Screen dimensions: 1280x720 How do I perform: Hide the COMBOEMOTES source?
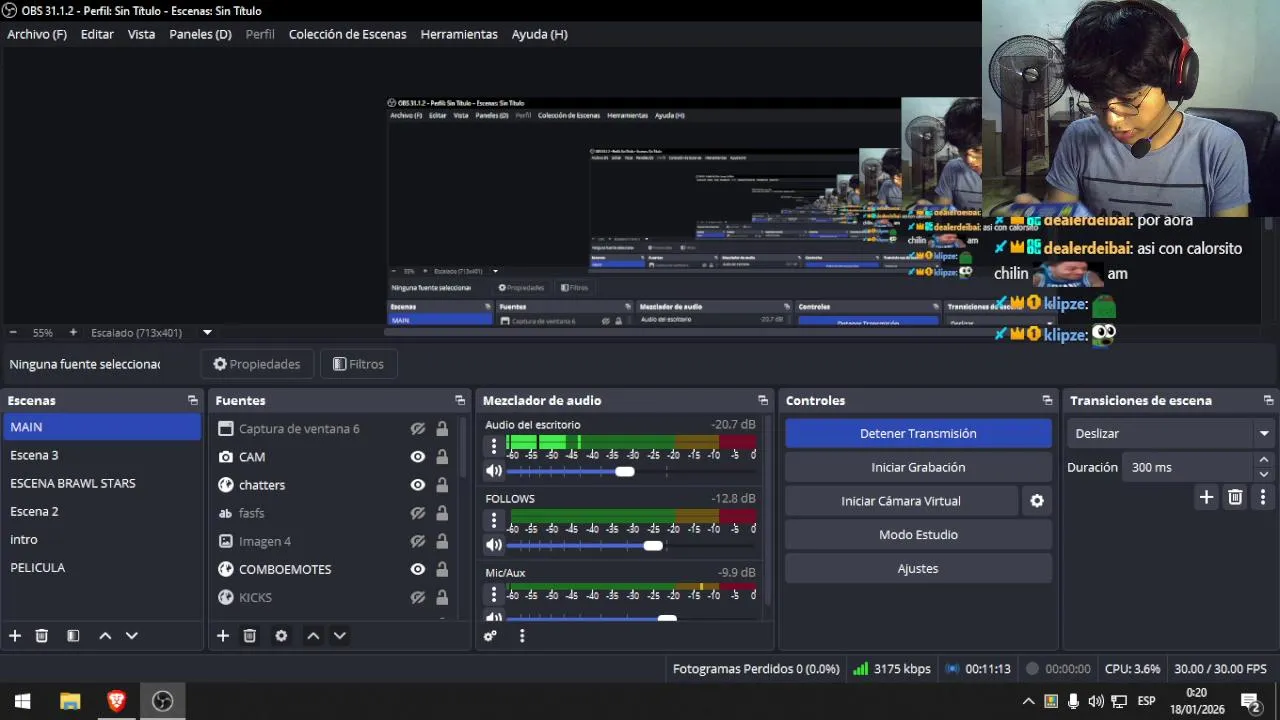pyautogui.click(x=418, y=569)
